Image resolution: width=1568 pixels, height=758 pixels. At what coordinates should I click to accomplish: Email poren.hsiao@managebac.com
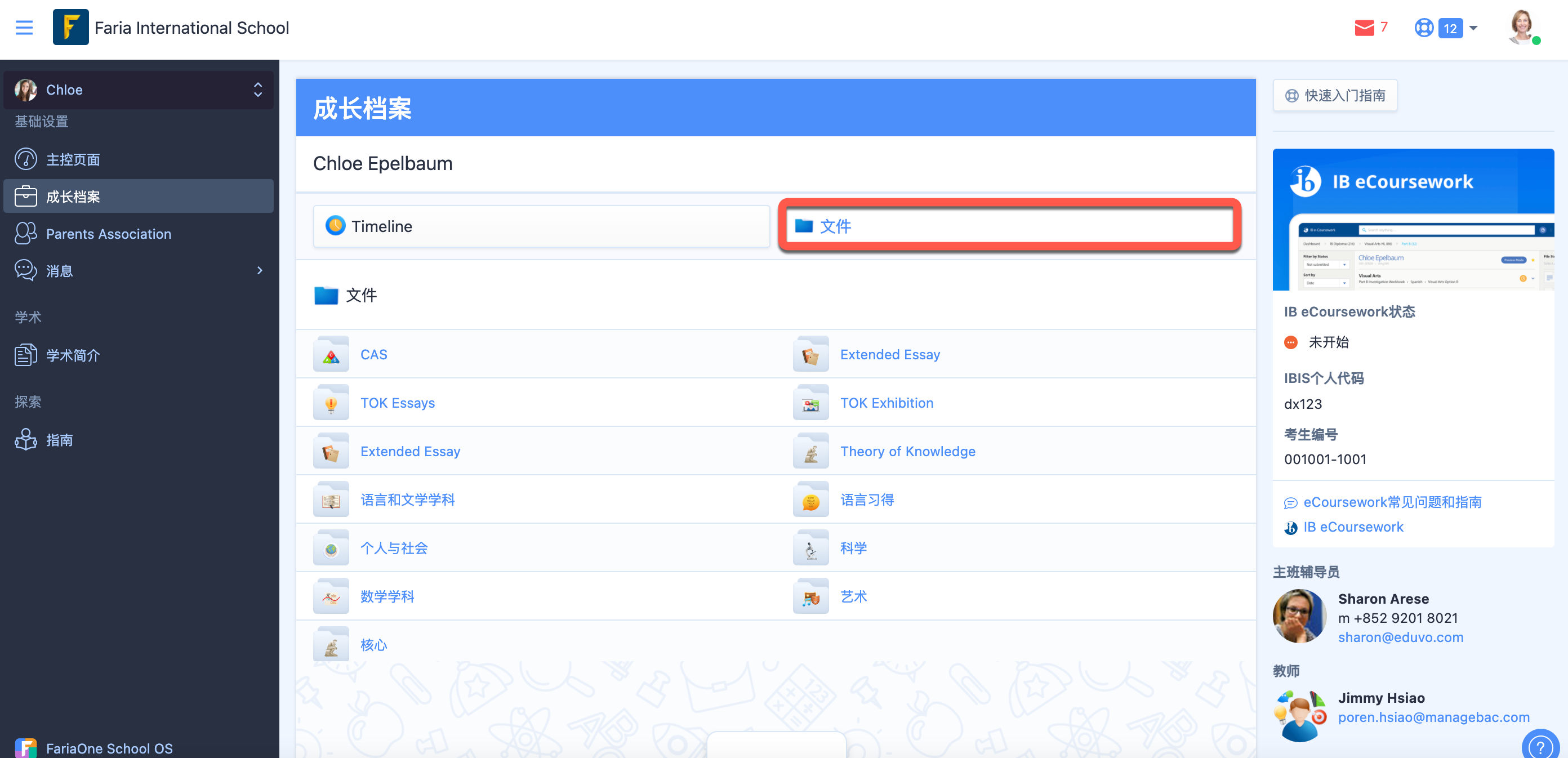(x=1433, y=717)
